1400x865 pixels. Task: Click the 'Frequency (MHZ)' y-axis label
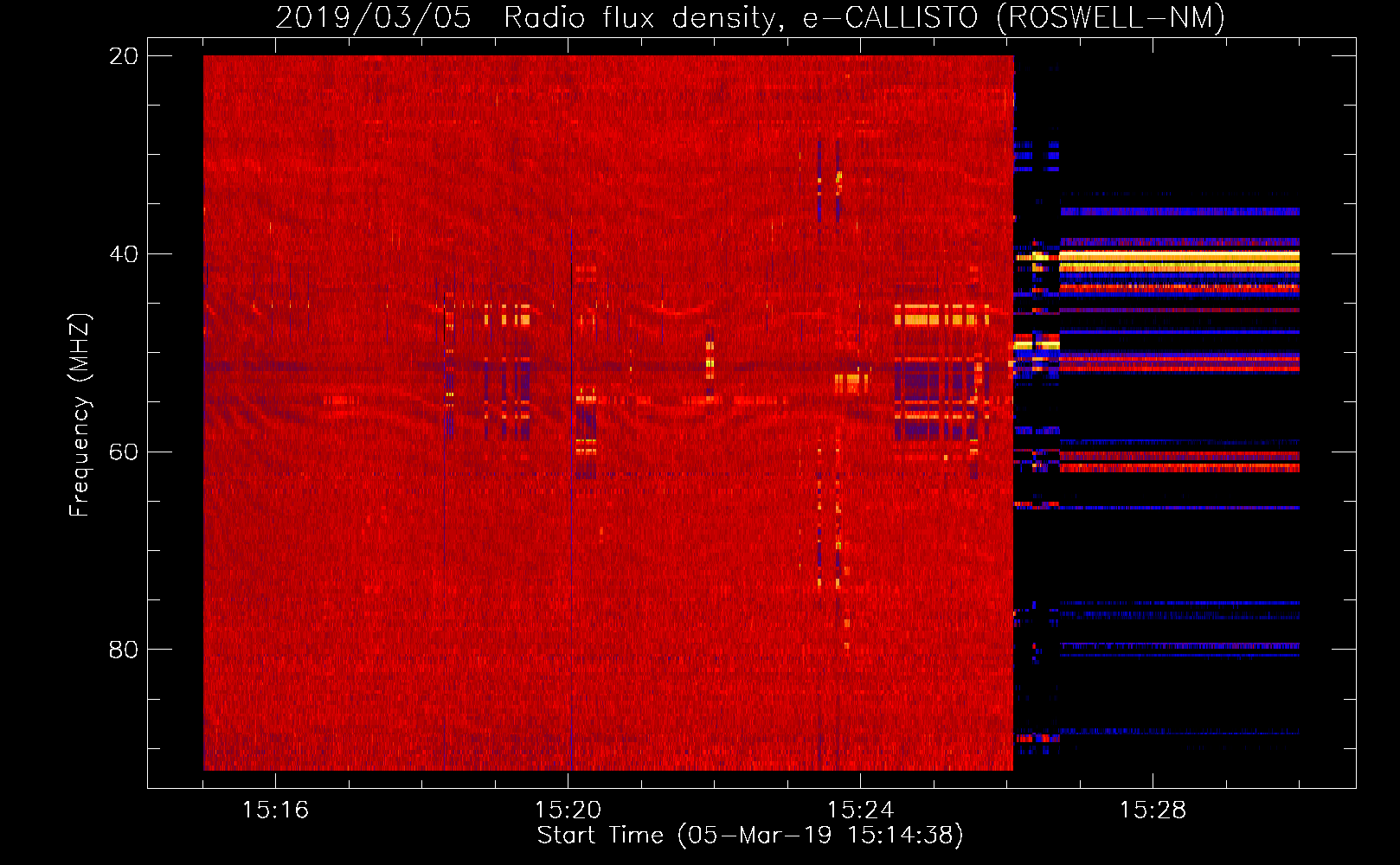[x=80, y=415]
